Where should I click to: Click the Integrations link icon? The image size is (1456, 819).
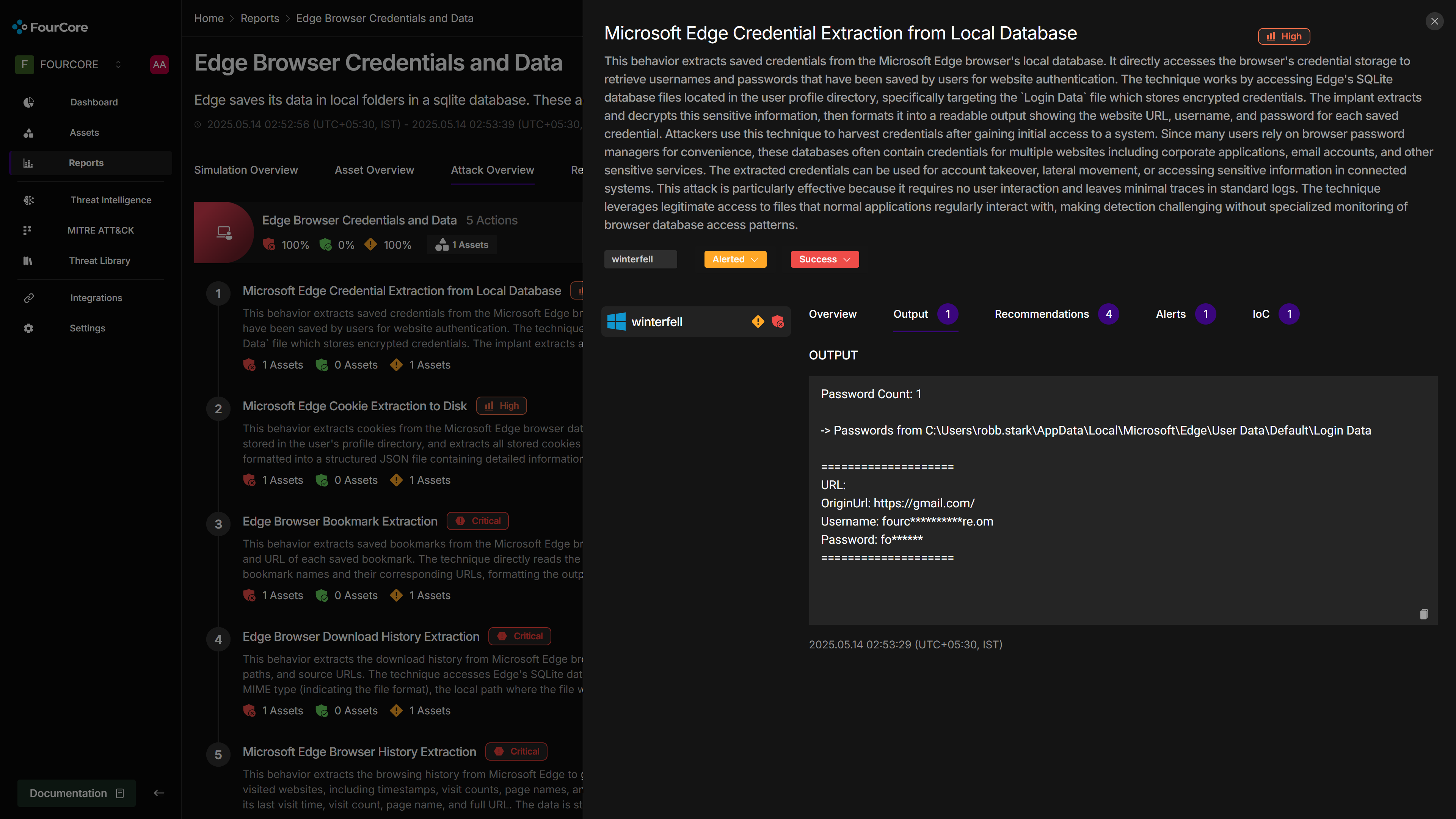pos(28,298)
